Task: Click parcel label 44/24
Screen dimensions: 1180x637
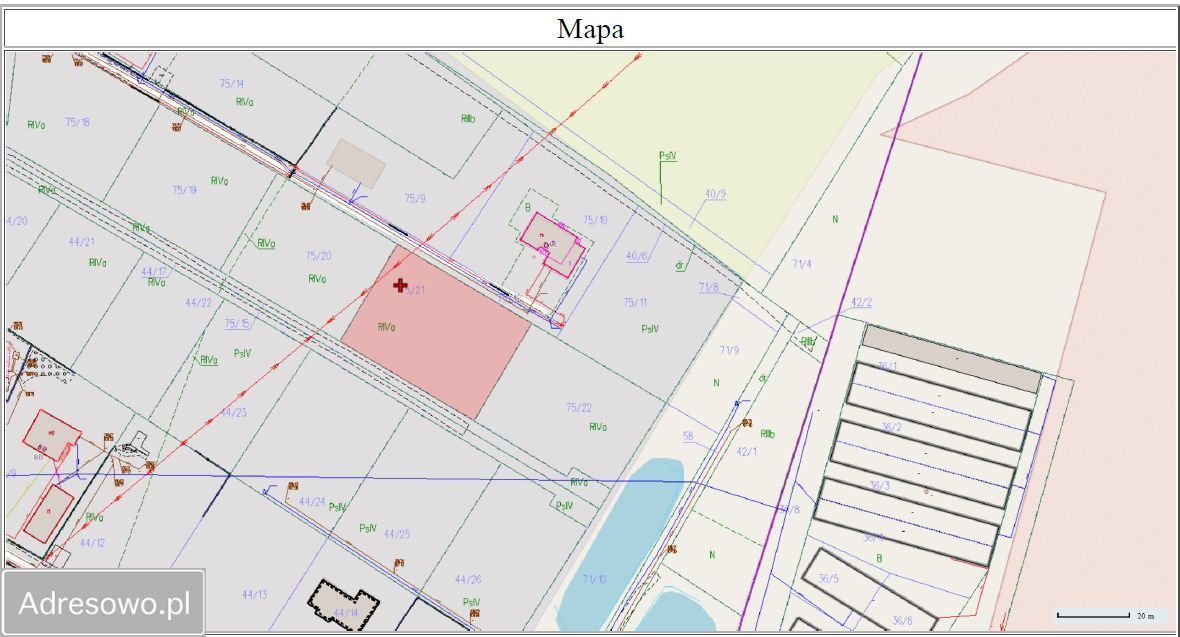Action: (312, 501)
